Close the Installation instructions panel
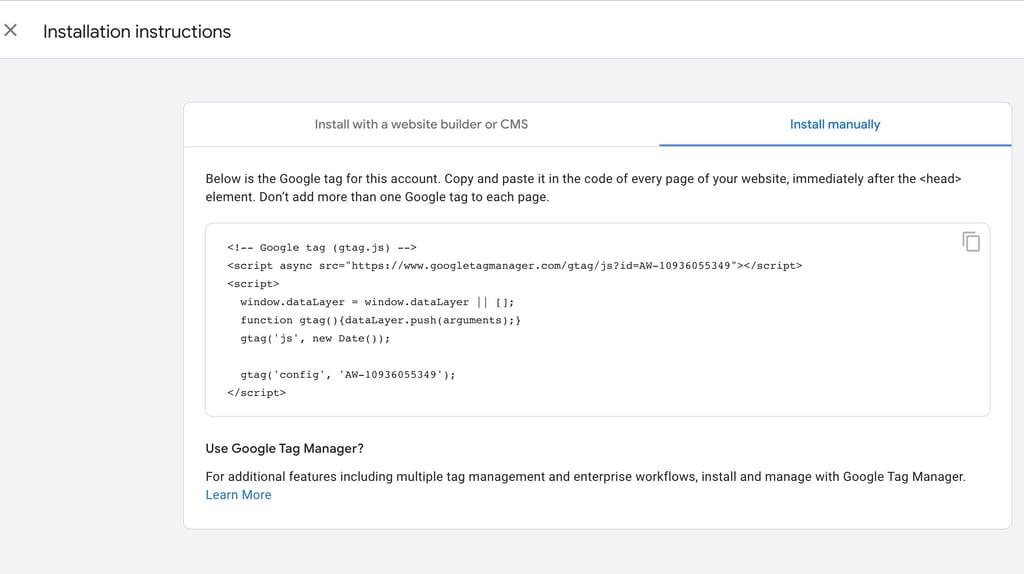Image resolution: width=1024 pixels, height=574 pixels. tap(11, 31)
